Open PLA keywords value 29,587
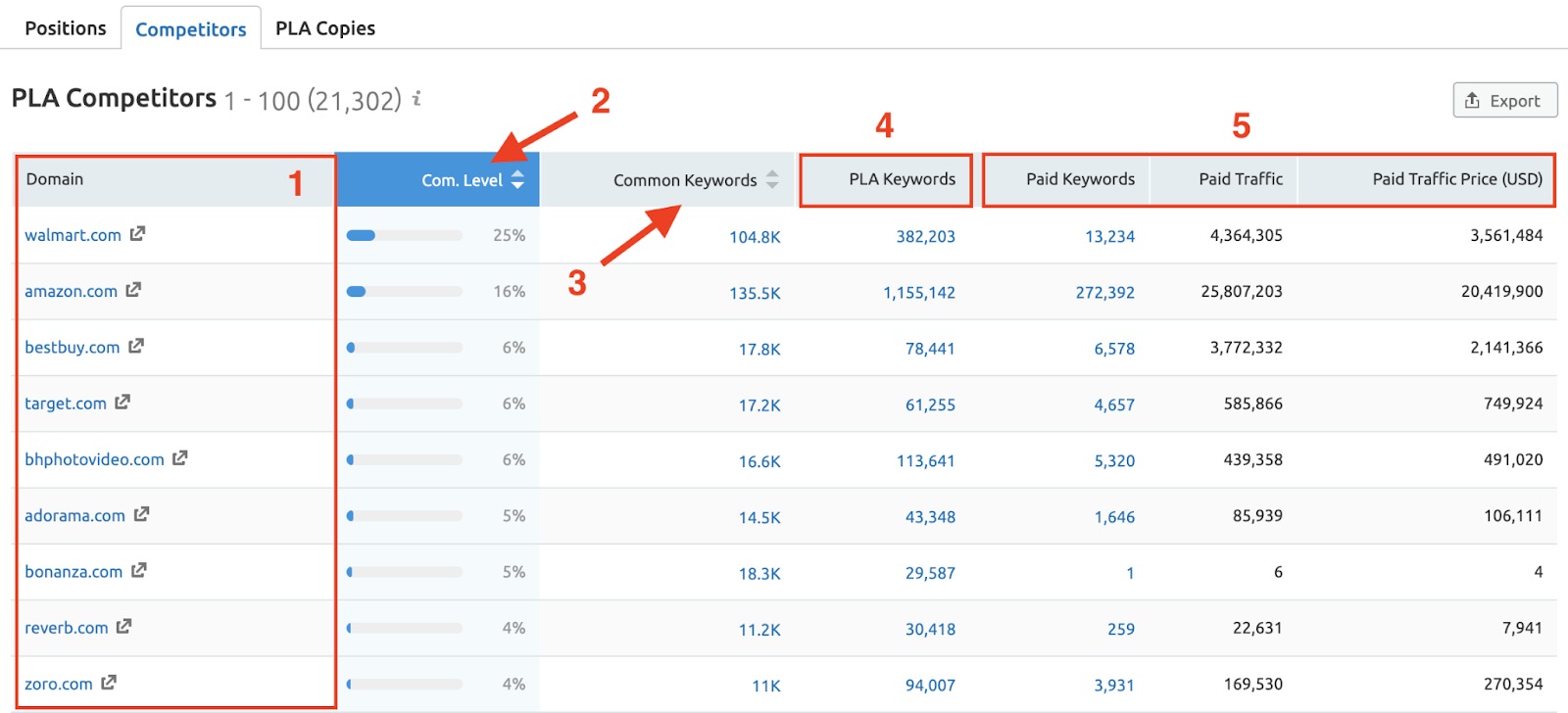This screenshot has width=1568, height=713. [930, 573]
